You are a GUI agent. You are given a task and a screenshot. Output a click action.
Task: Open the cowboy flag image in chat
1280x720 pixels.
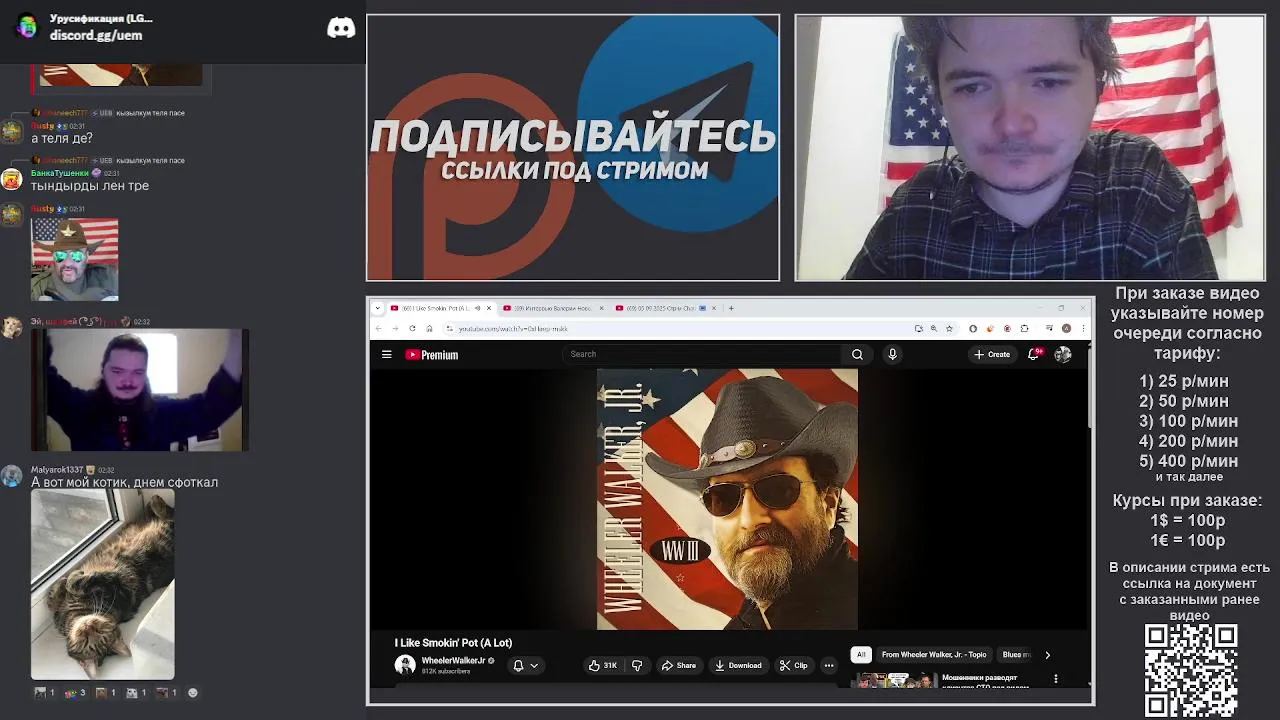point(75,260)
